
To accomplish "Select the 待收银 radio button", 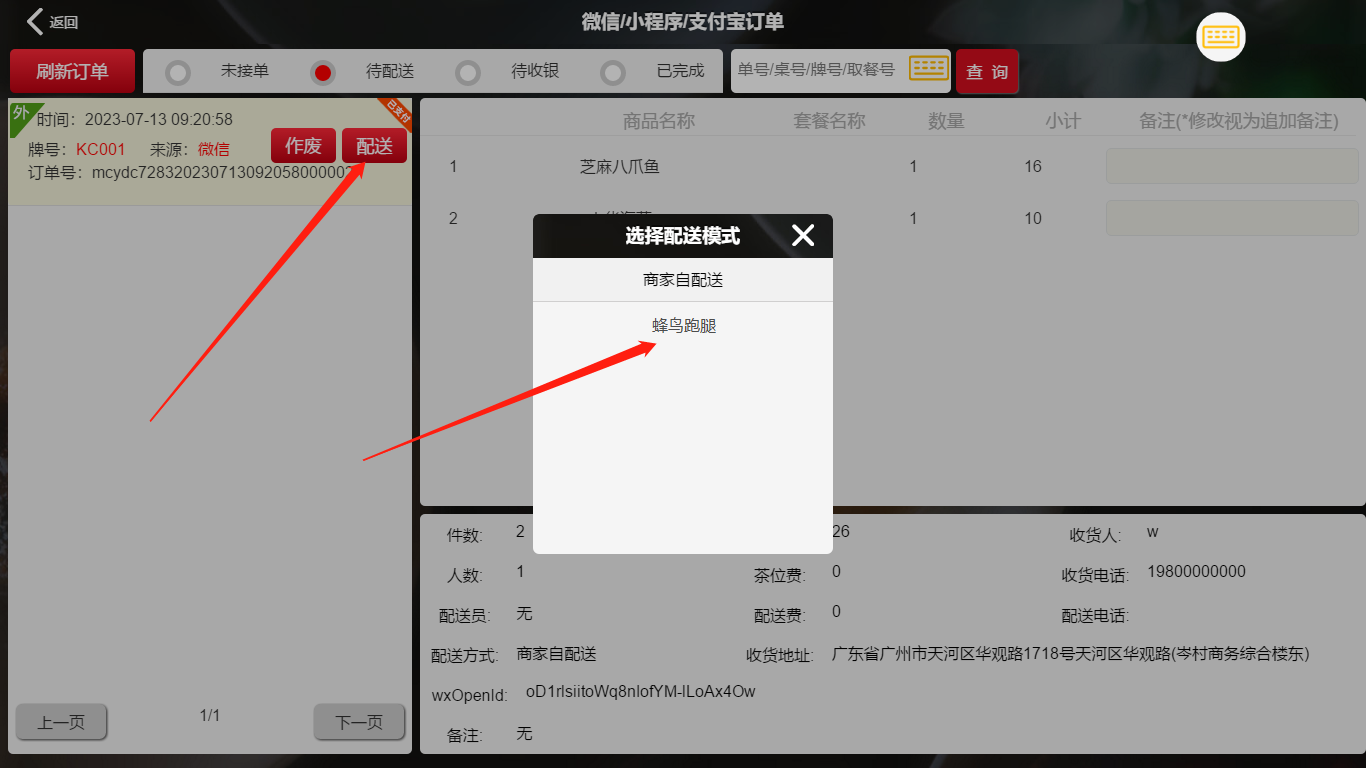I will pyautogui.click(x=468, y=72).
